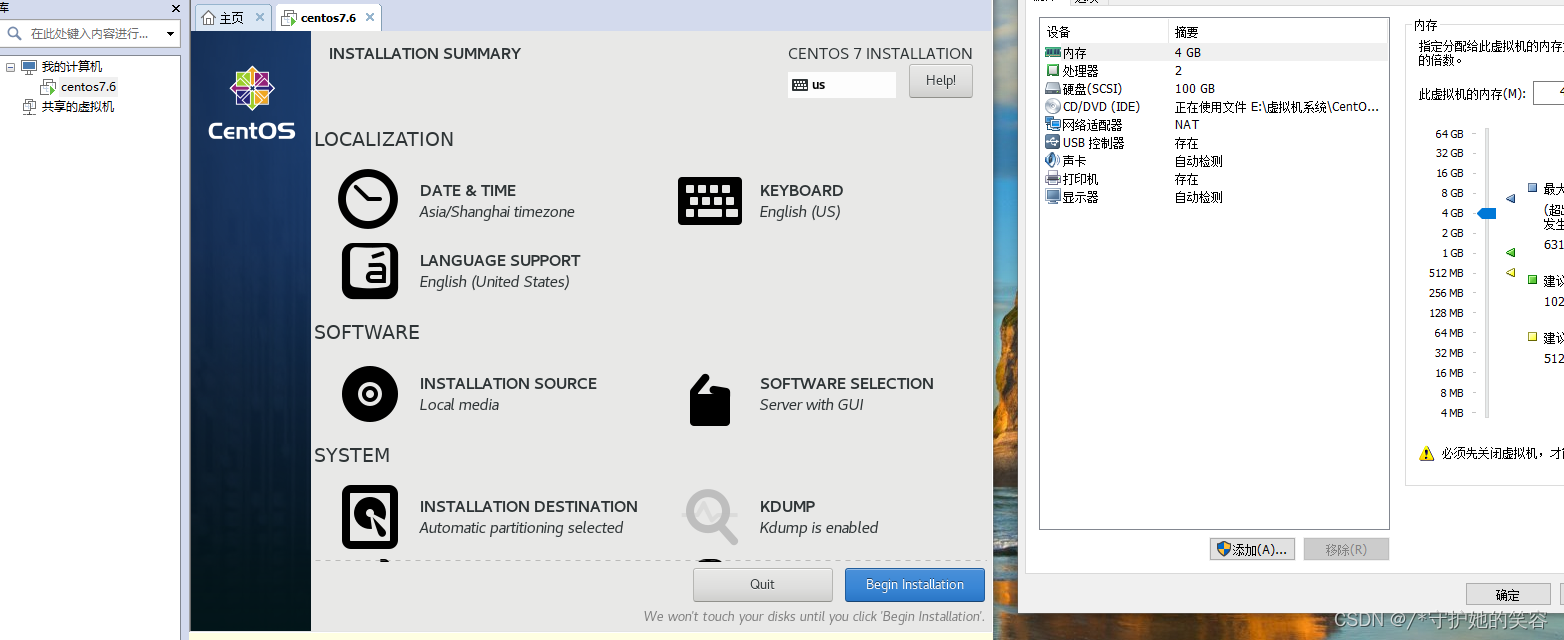Click the 打印机 printer icon
This screenshot has width=1564, height=640.
(1052, 178)
